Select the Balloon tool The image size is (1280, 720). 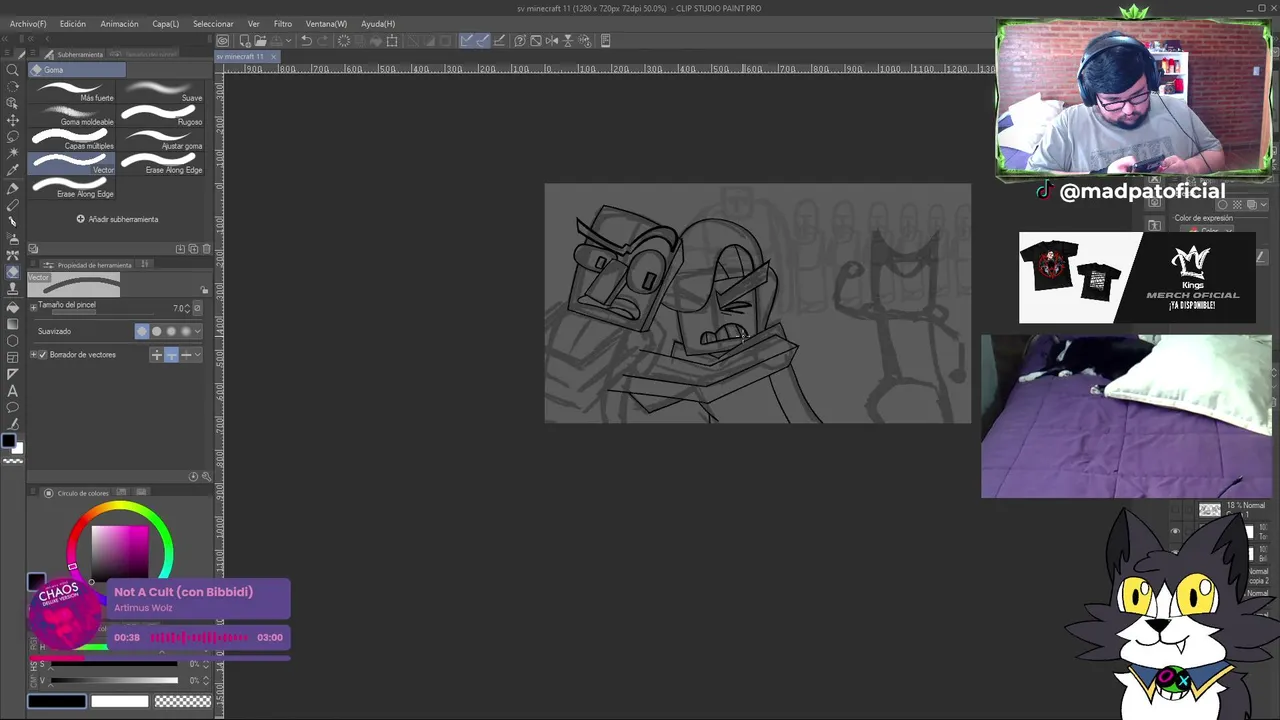click(13, 408)
